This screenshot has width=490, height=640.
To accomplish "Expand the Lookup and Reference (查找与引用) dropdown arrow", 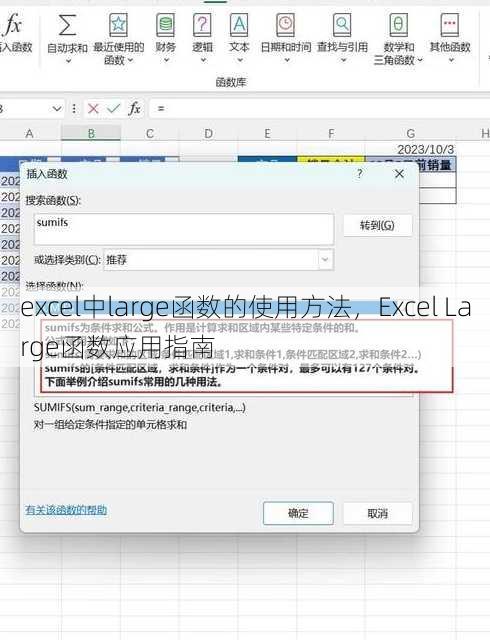I will tap(343, 60).
